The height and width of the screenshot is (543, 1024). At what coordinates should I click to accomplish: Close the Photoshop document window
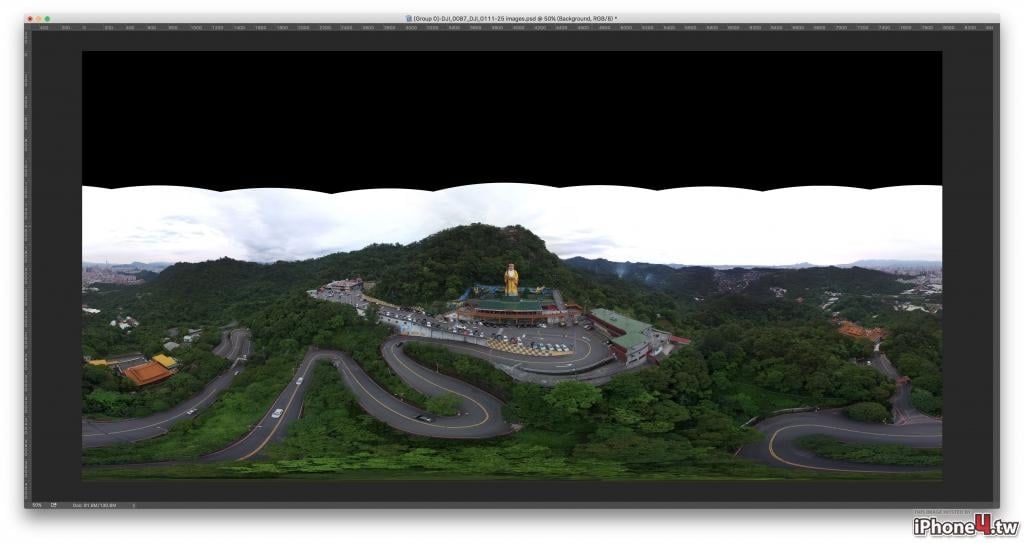(x=30, y=19)
